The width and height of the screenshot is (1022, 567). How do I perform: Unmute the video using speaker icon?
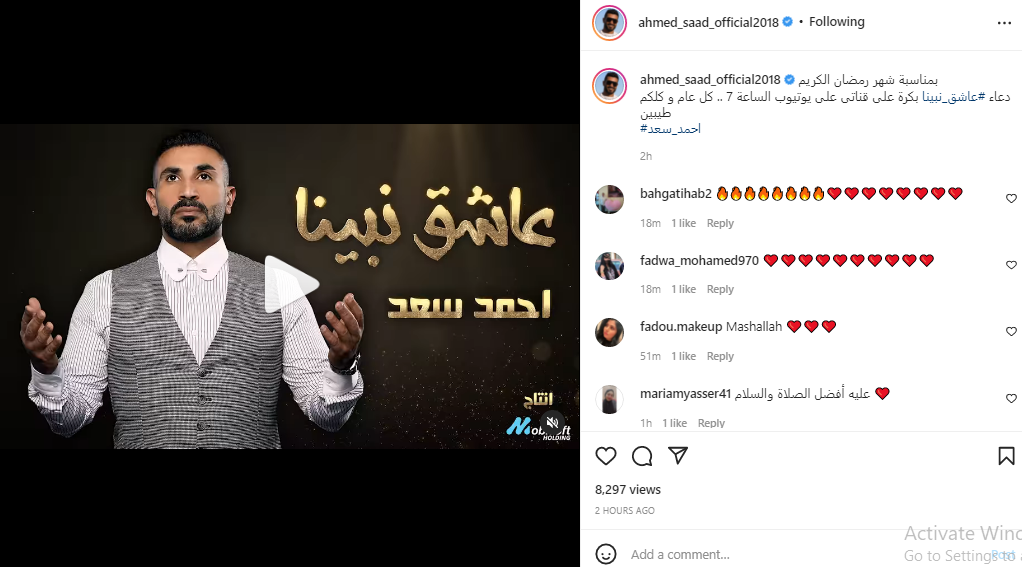coord(552,422)
